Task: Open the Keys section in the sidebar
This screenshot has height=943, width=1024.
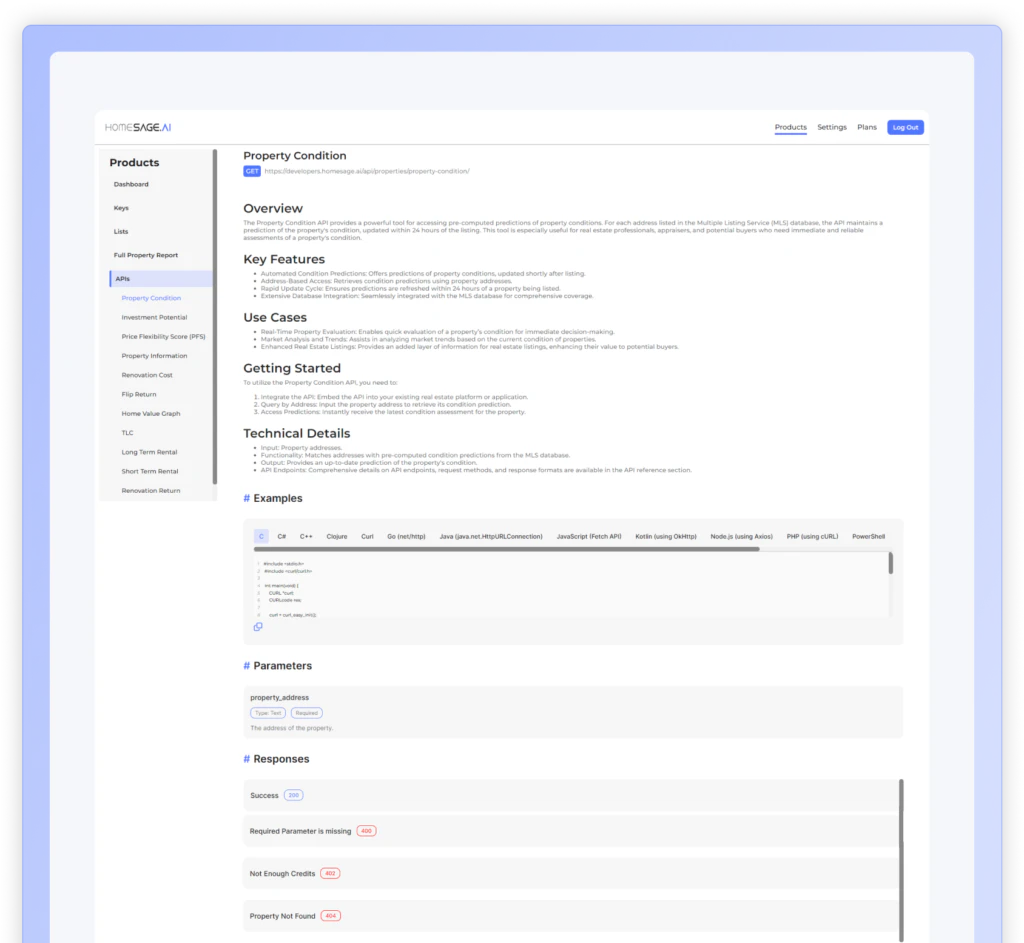Action: 120,208
